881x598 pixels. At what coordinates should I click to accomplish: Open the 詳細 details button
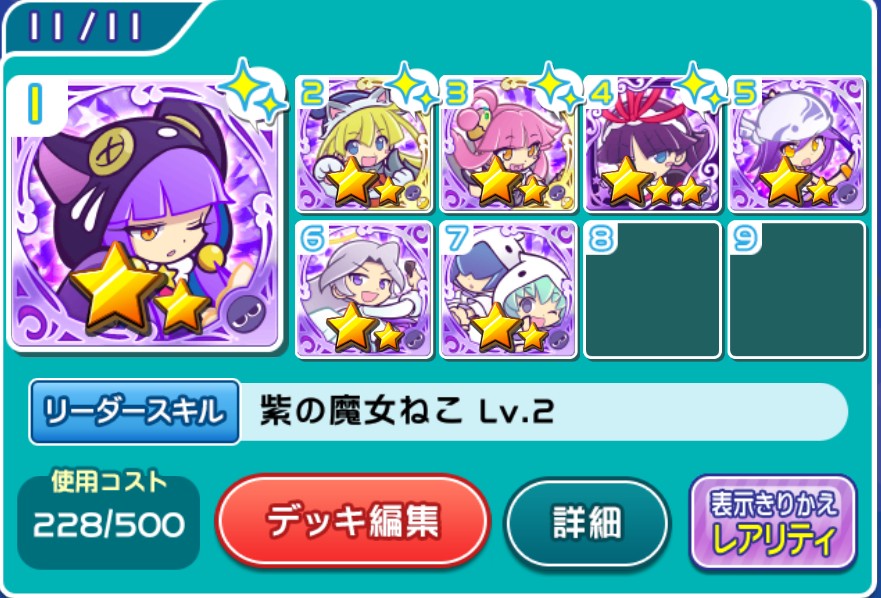[x=588, y=523]
